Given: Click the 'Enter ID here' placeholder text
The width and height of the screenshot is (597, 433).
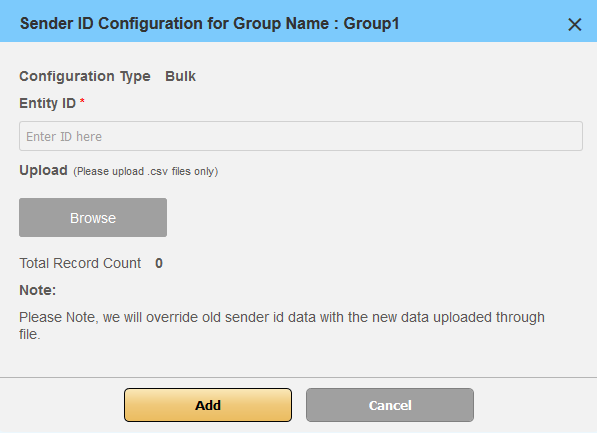Looking at the screenshot, I should tap(64, 136).
